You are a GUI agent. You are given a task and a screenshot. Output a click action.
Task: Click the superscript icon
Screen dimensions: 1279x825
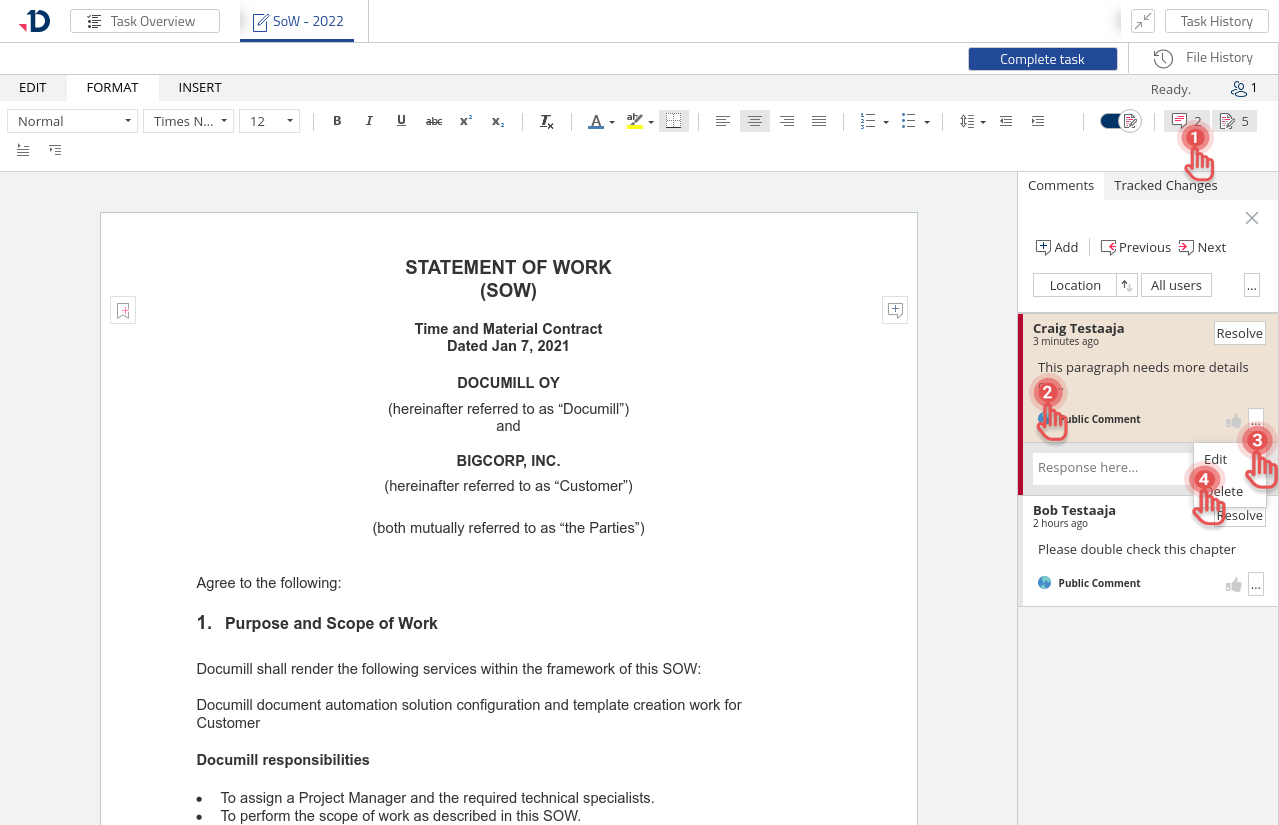tap(465, 121)
